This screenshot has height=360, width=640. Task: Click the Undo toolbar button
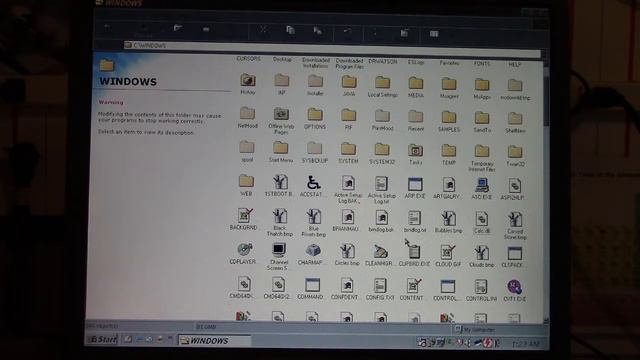[x=347, y=31]
